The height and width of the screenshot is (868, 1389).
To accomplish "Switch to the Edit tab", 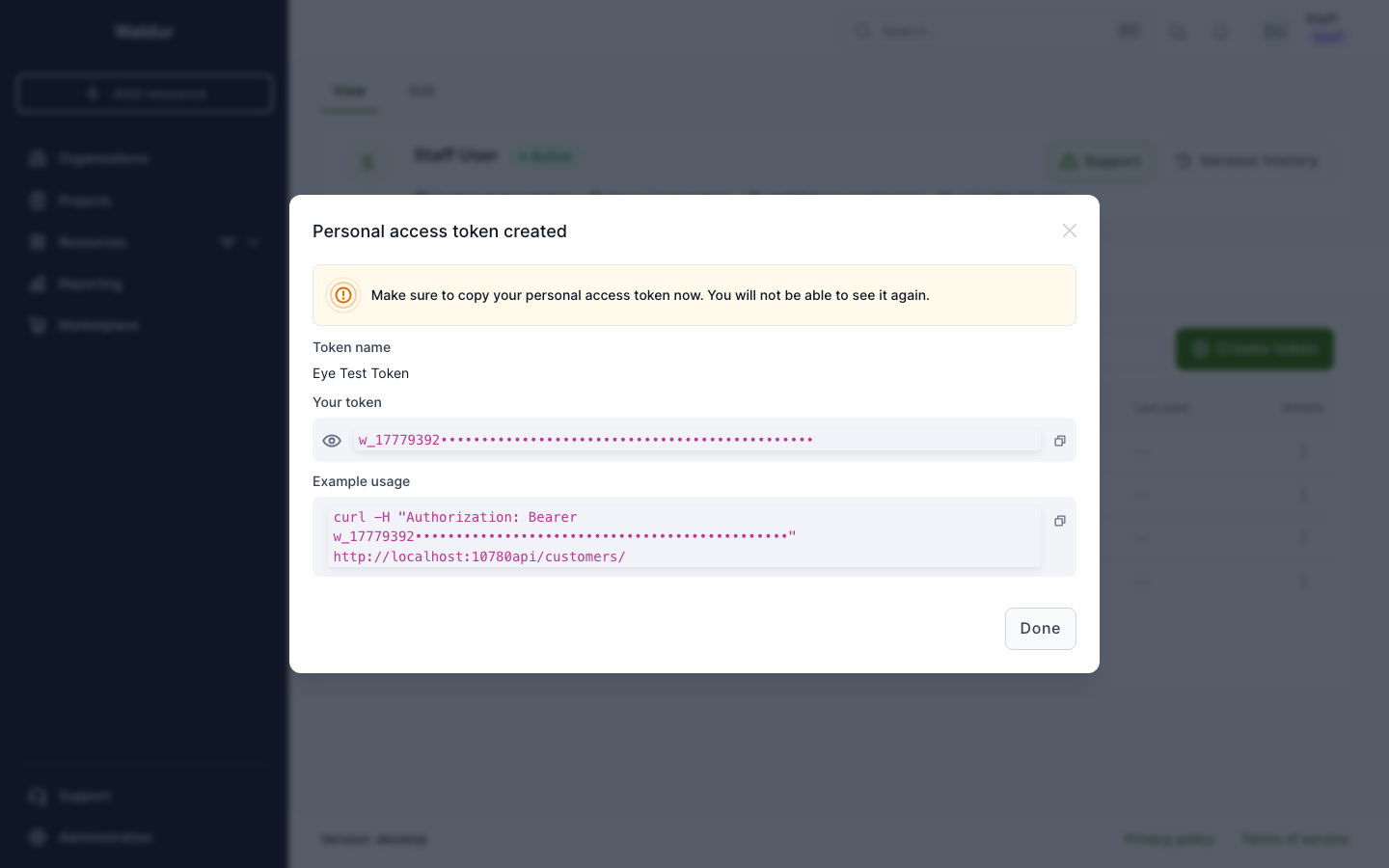I will click(x=422, y=91).
